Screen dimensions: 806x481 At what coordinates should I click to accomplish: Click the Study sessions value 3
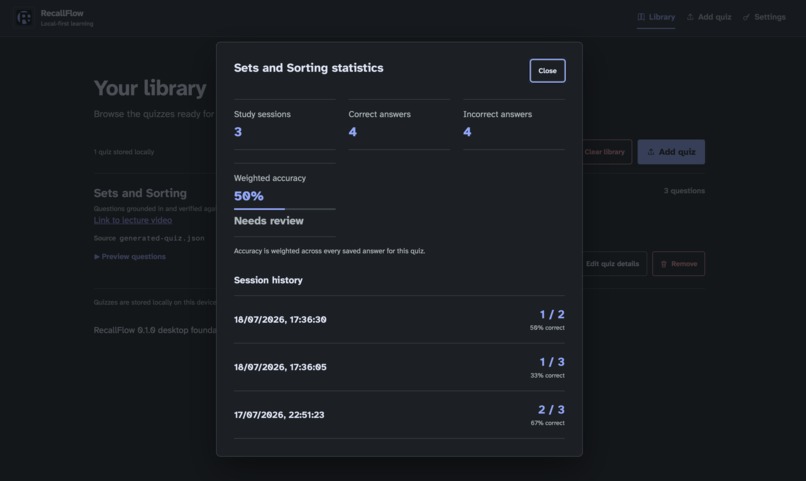[x=238, y=132]
